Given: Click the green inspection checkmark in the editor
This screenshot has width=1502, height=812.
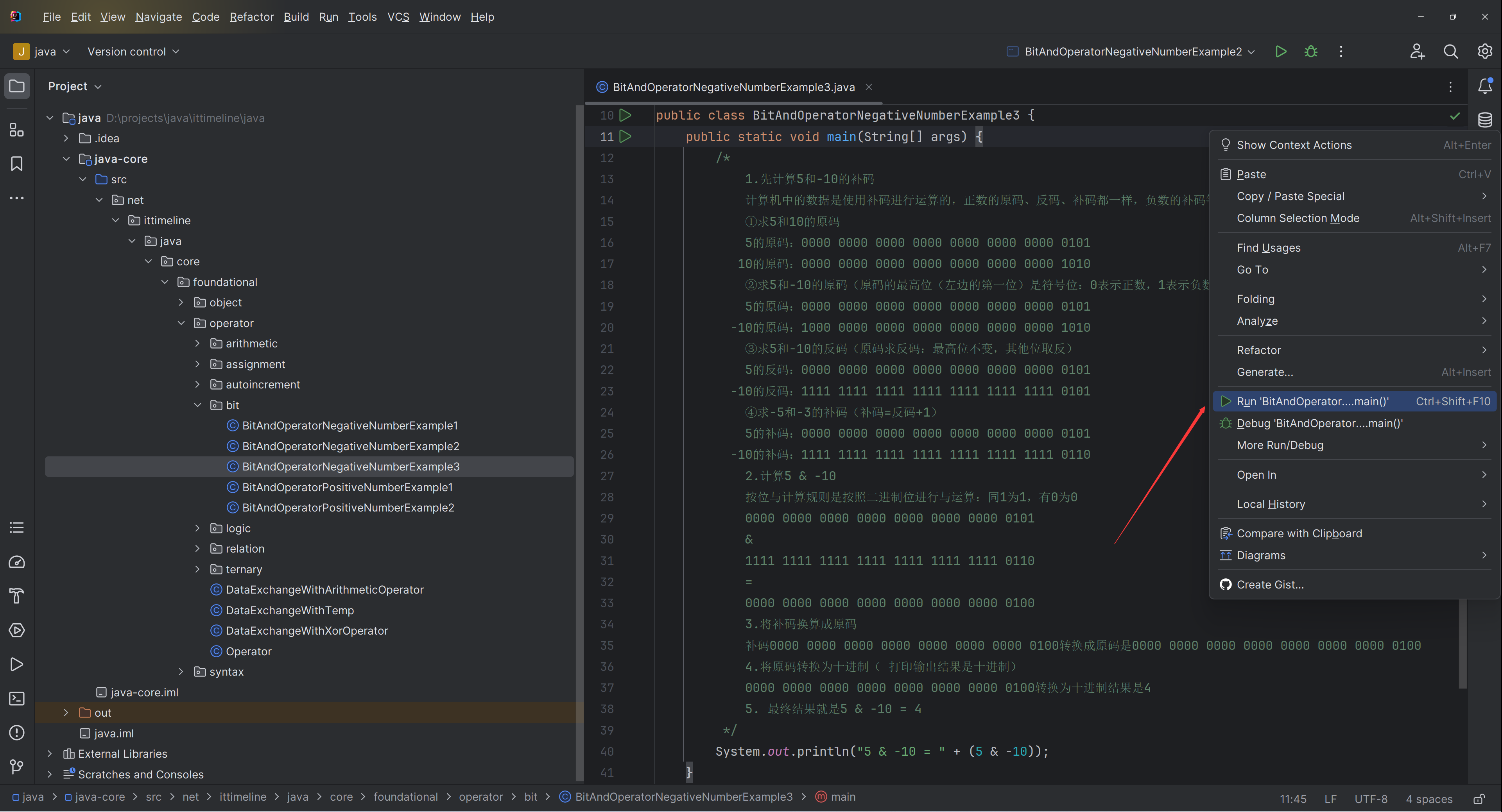Looking at the screenshot, I should click(x=1455, y=116).
